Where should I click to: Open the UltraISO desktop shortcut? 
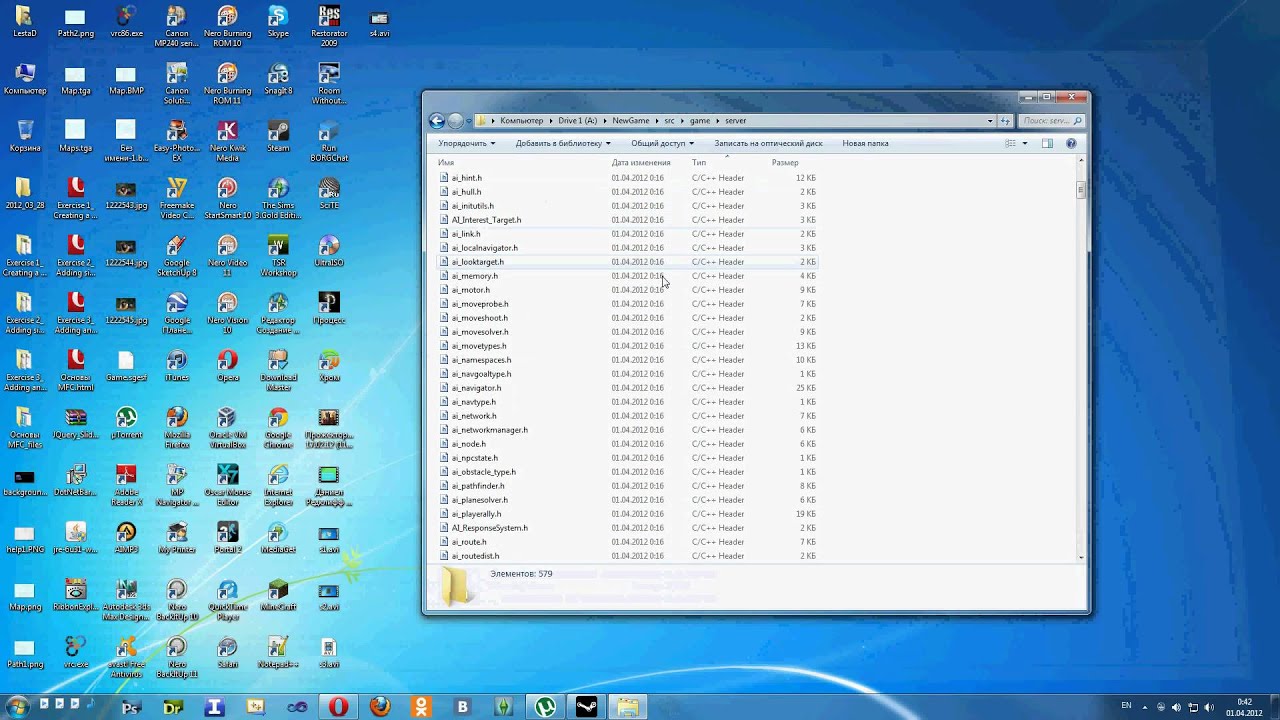pos(329,251)
